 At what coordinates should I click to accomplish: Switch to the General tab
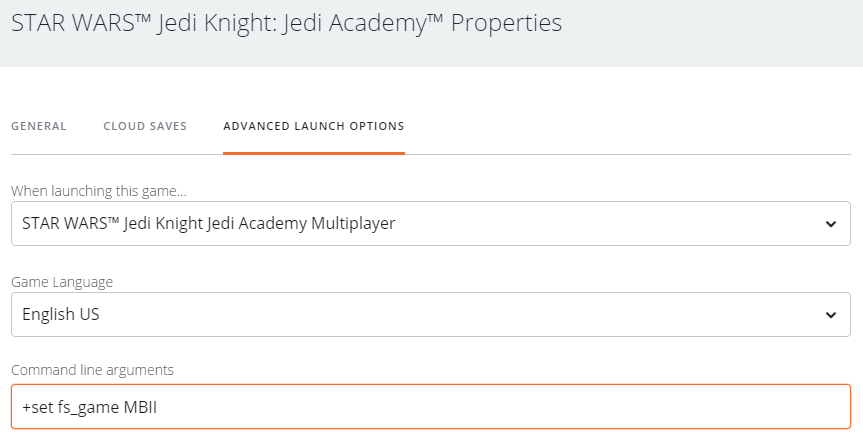pyautogui.click(x=39, y=127)
